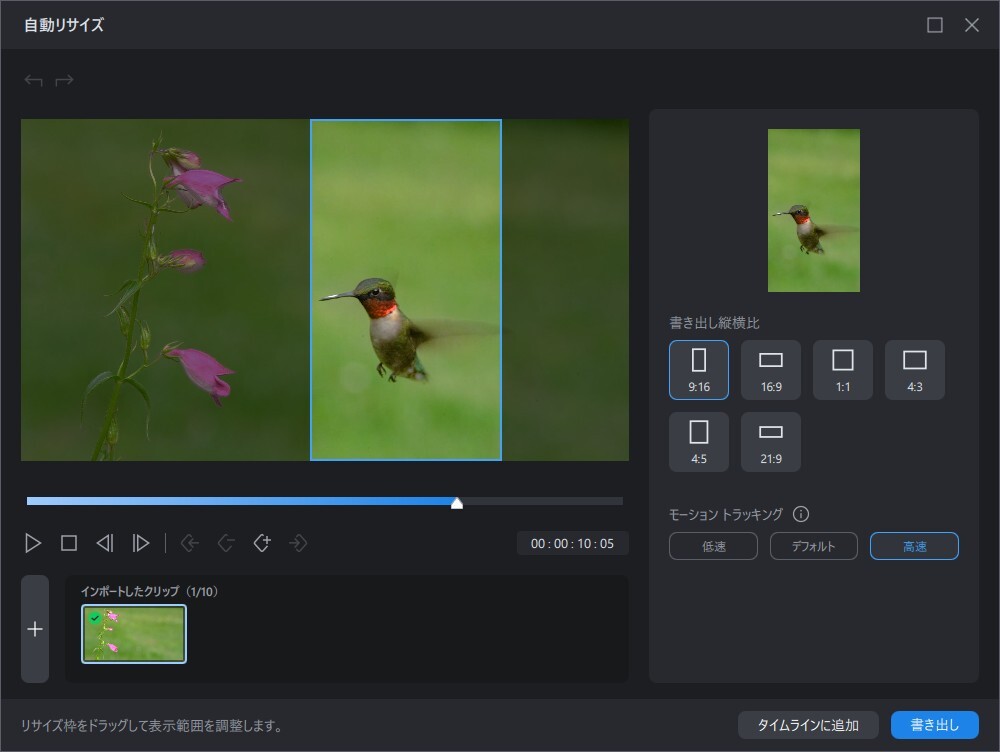Open motion tracking info tooltip icon

(x=801, y=514)
